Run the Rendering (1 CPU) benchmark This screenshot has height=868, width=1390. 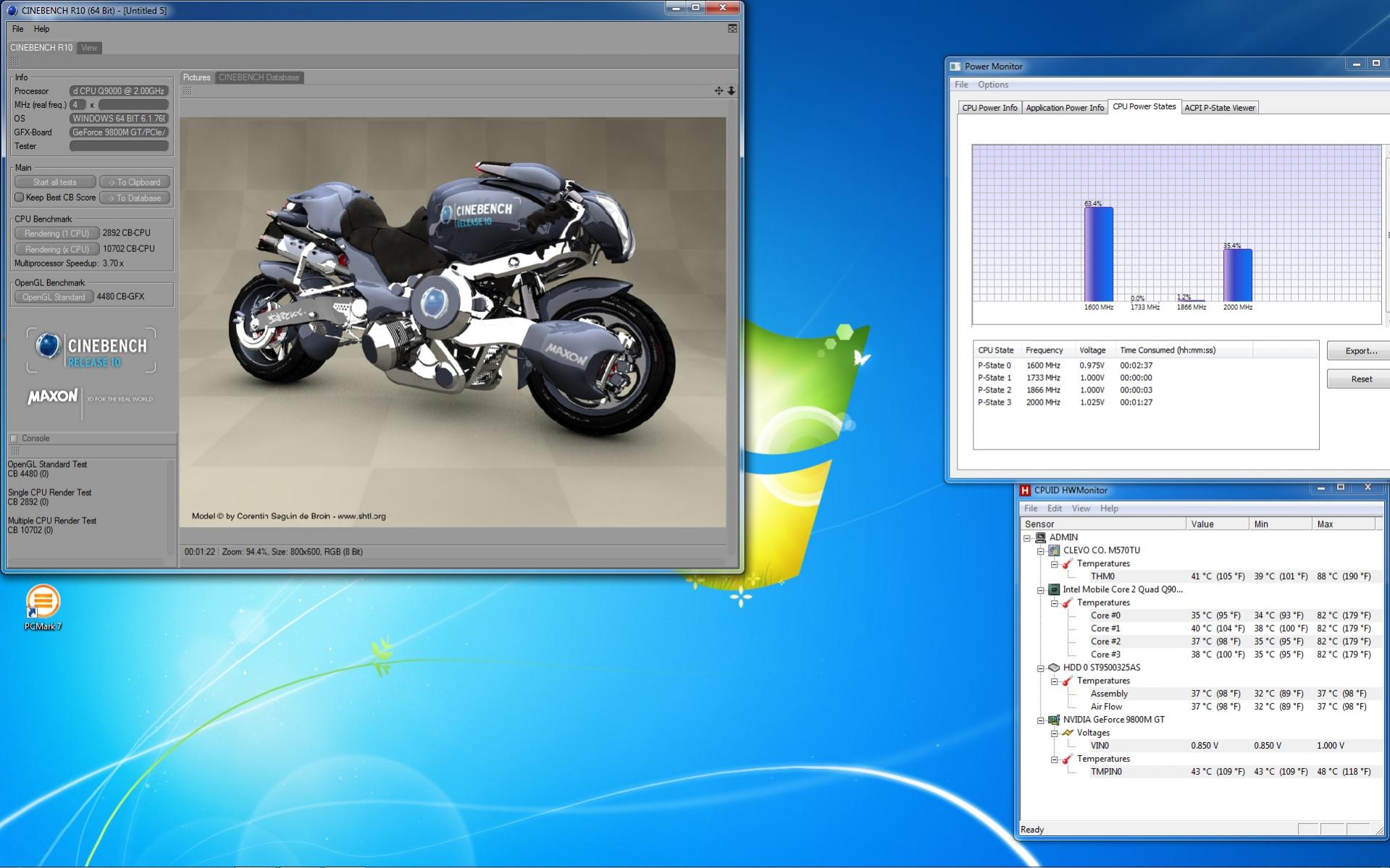click(x=56, y=233)
